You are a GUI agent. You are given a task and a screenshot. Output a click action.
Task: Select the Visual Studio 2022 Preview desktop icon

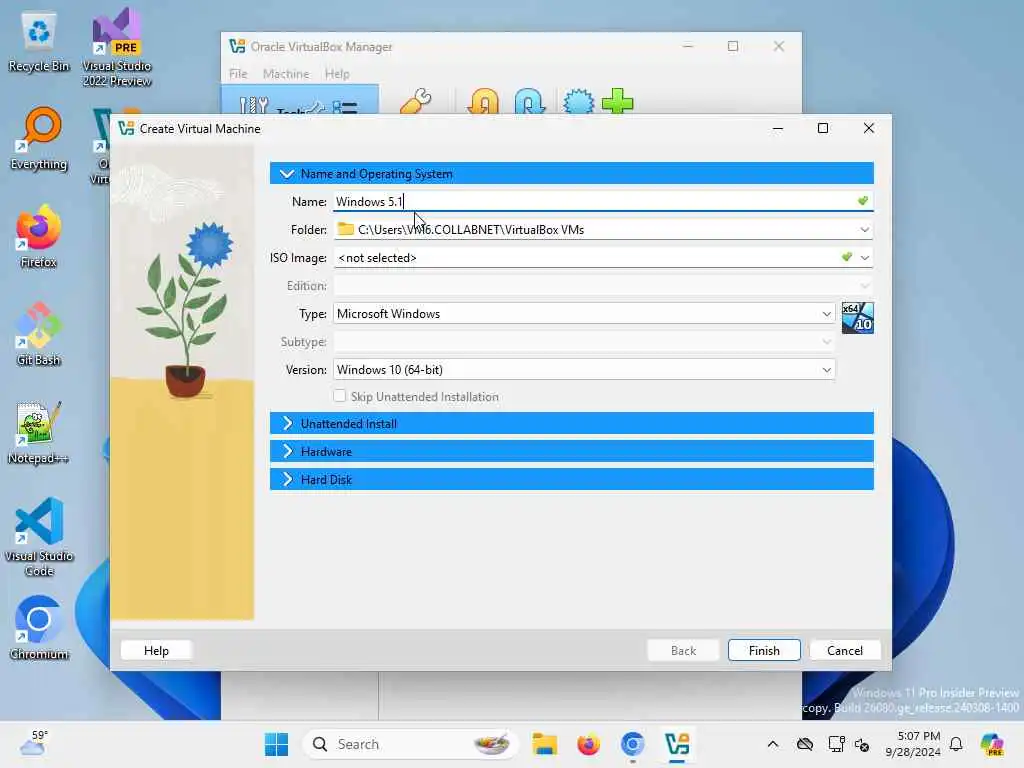[117, 47]
